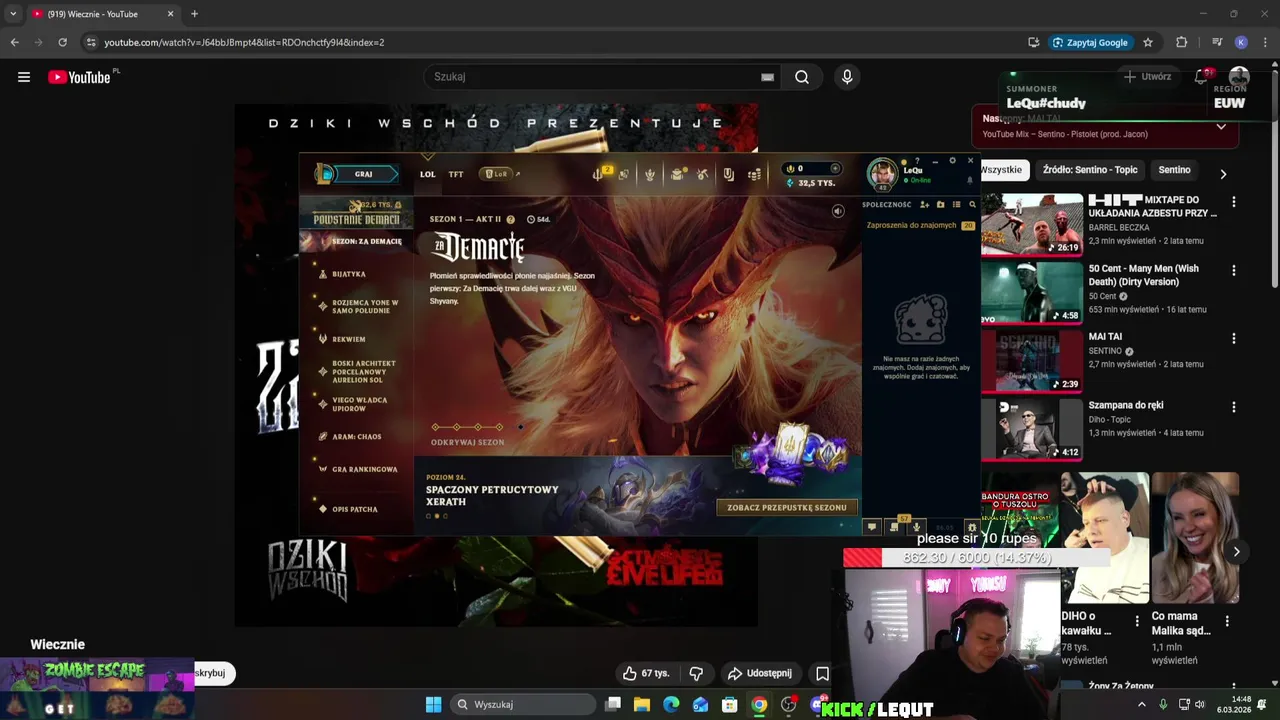Open options for HIT MIXTAPE video
1280x720 pixels.
click(x=1233, y=201)
